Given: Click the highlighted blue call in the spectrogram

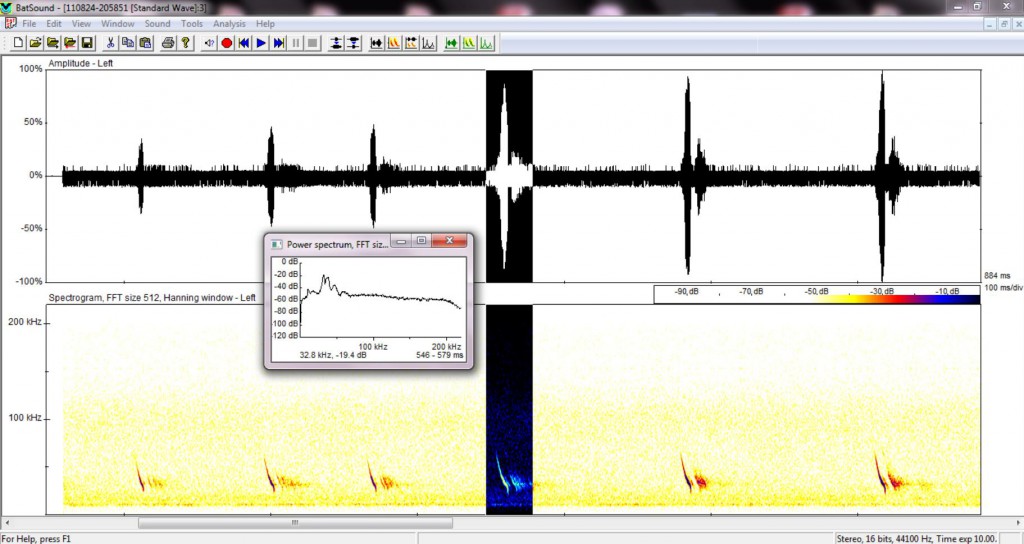Looking at the screenshot, I should pyautogui.click(x=509, y=410).
